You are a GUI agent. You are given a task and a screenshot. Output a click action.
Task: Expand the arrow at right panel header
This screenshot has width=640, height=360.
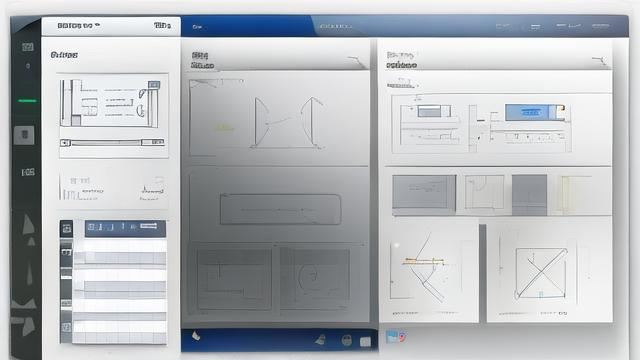[600, 61]
